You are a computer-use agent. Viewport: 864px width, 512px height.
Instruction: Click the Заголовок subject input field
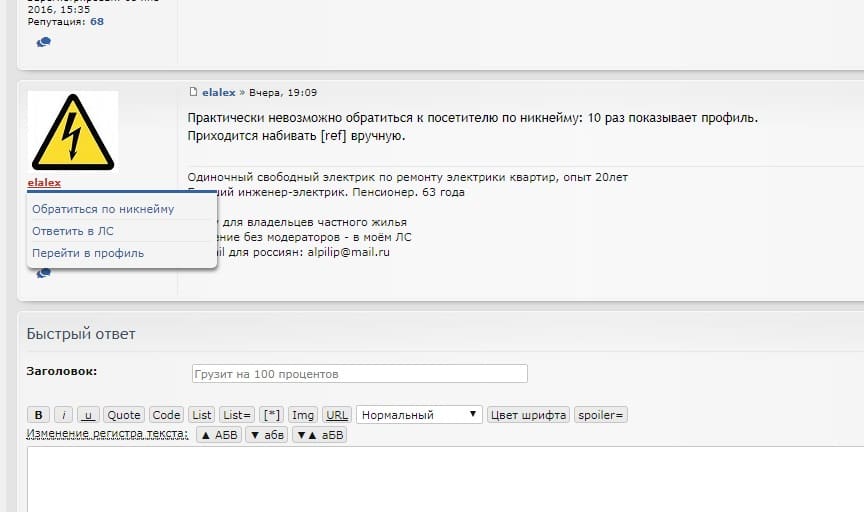tap(359, 374)
